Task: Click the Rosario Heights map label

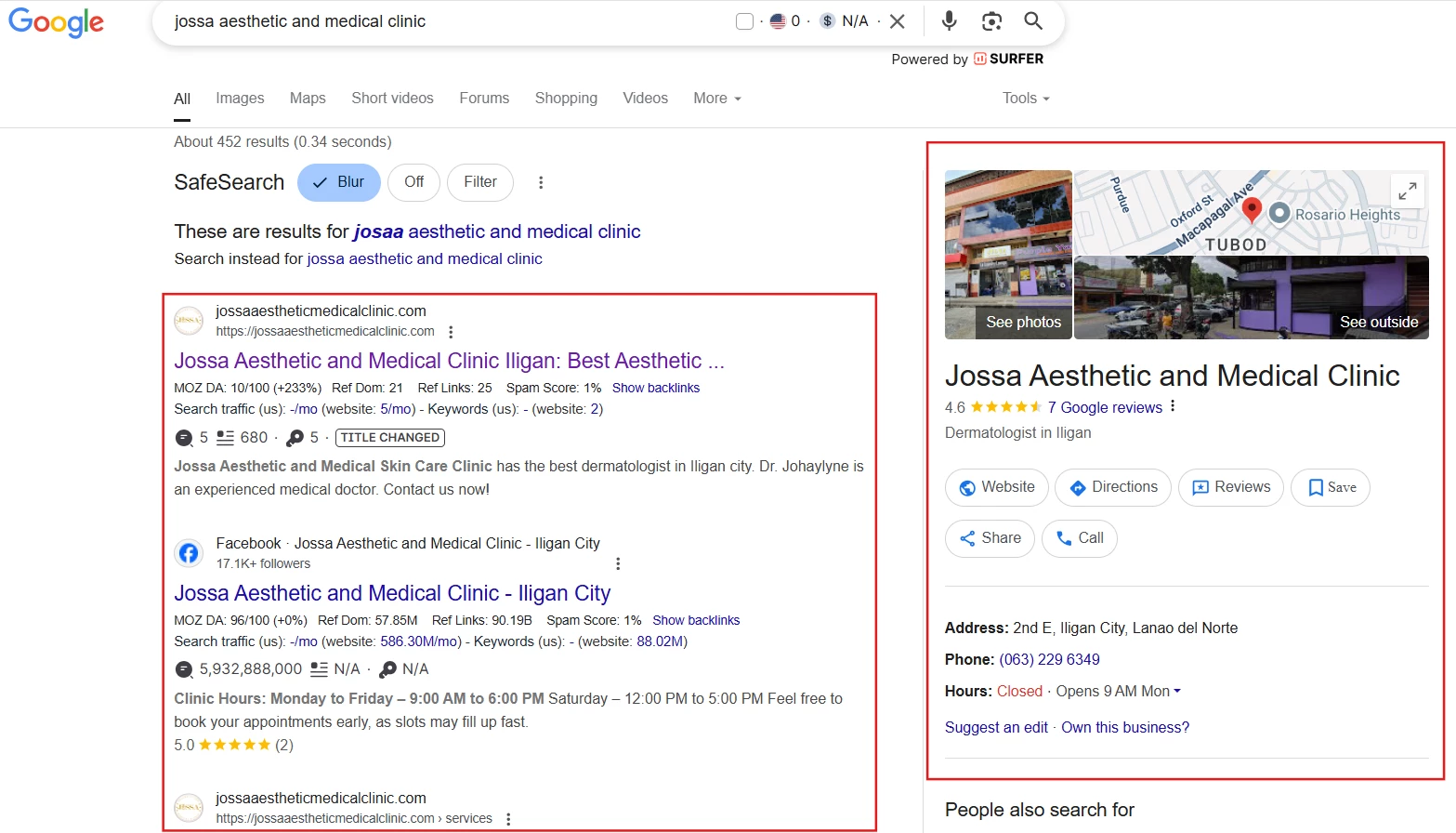Action: (1347, 215)
